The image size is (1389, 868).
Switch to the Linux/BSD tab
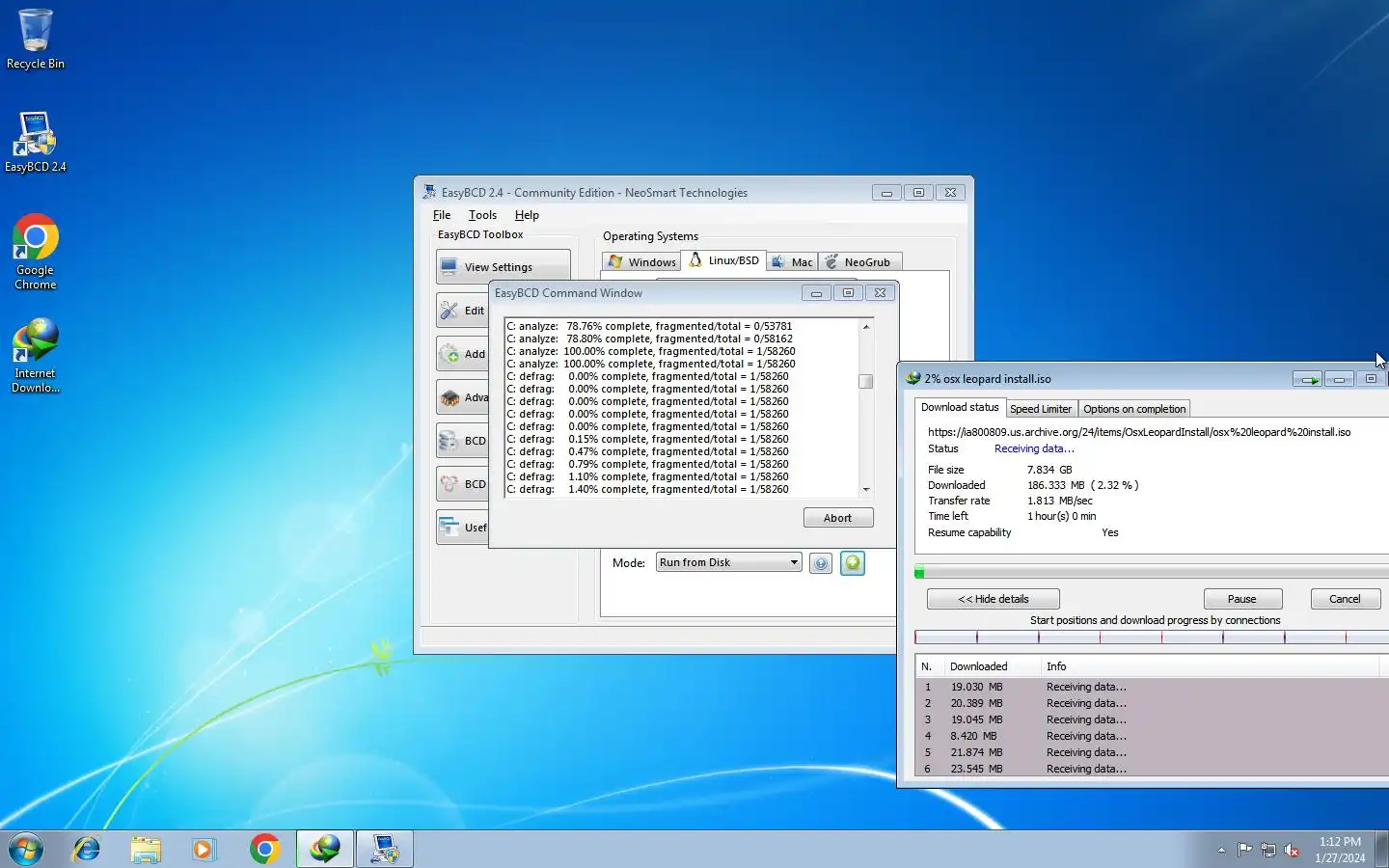pyautogui.click(x=723, y=260)
